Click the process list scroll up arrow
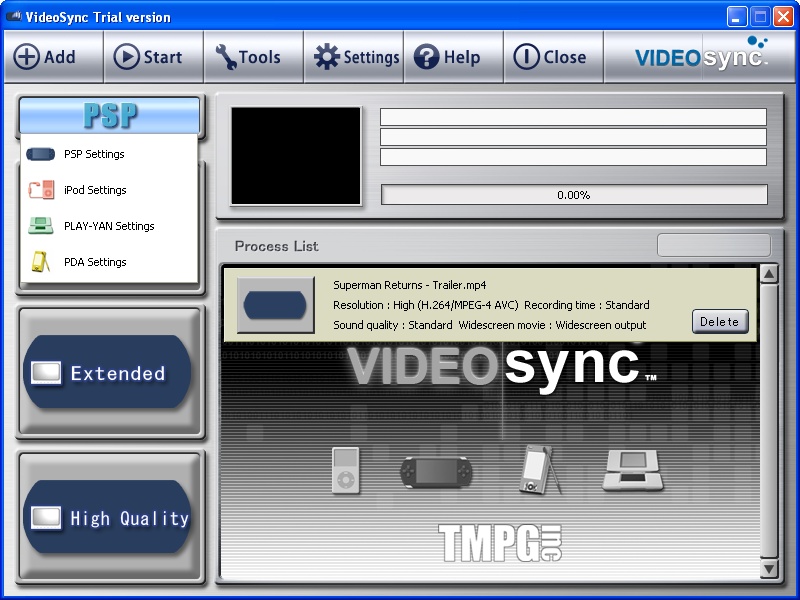800x600 pixels. [x=769, y=274]
